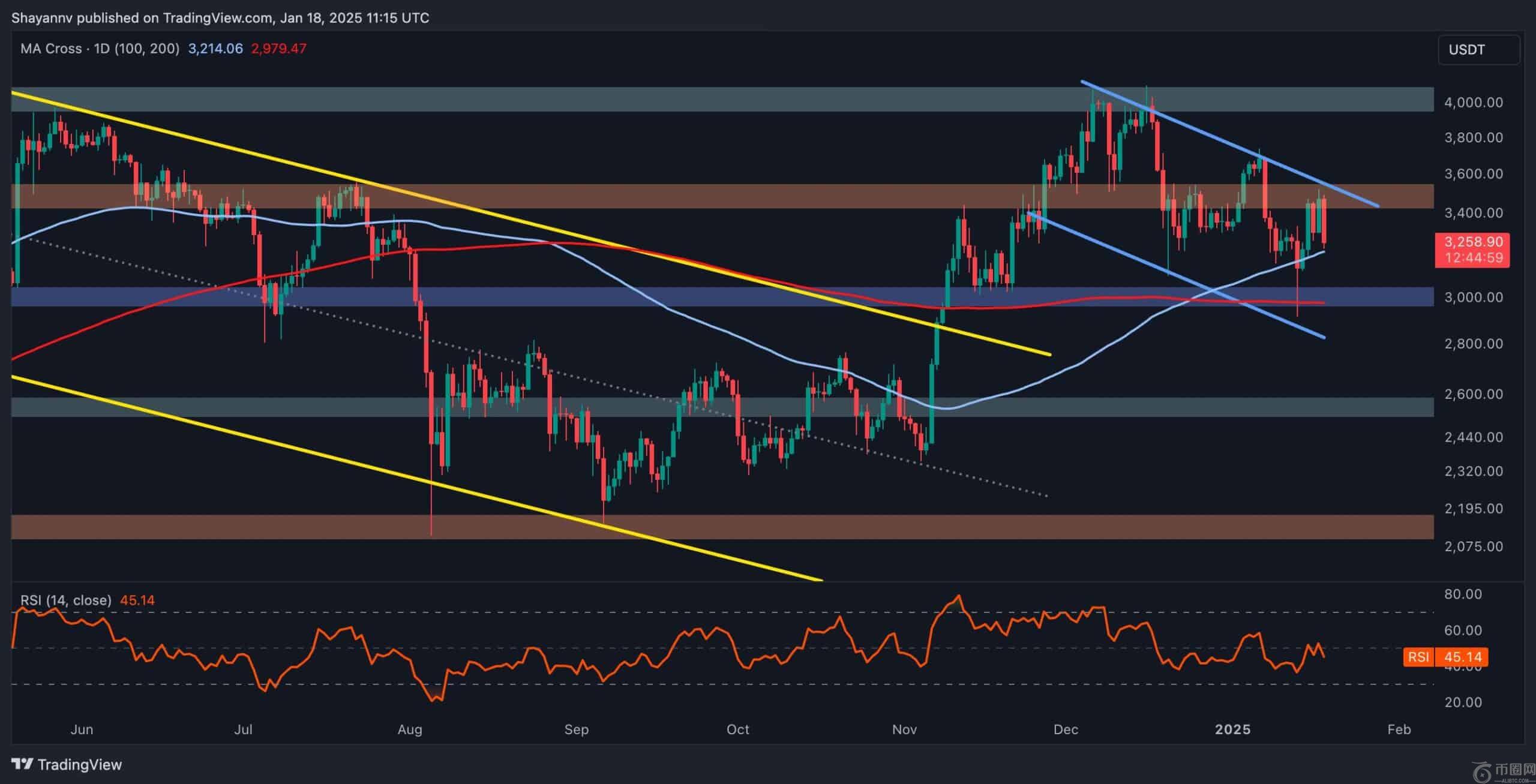Click the orange RSI 45.14 value badge

tap(1446, 657)
